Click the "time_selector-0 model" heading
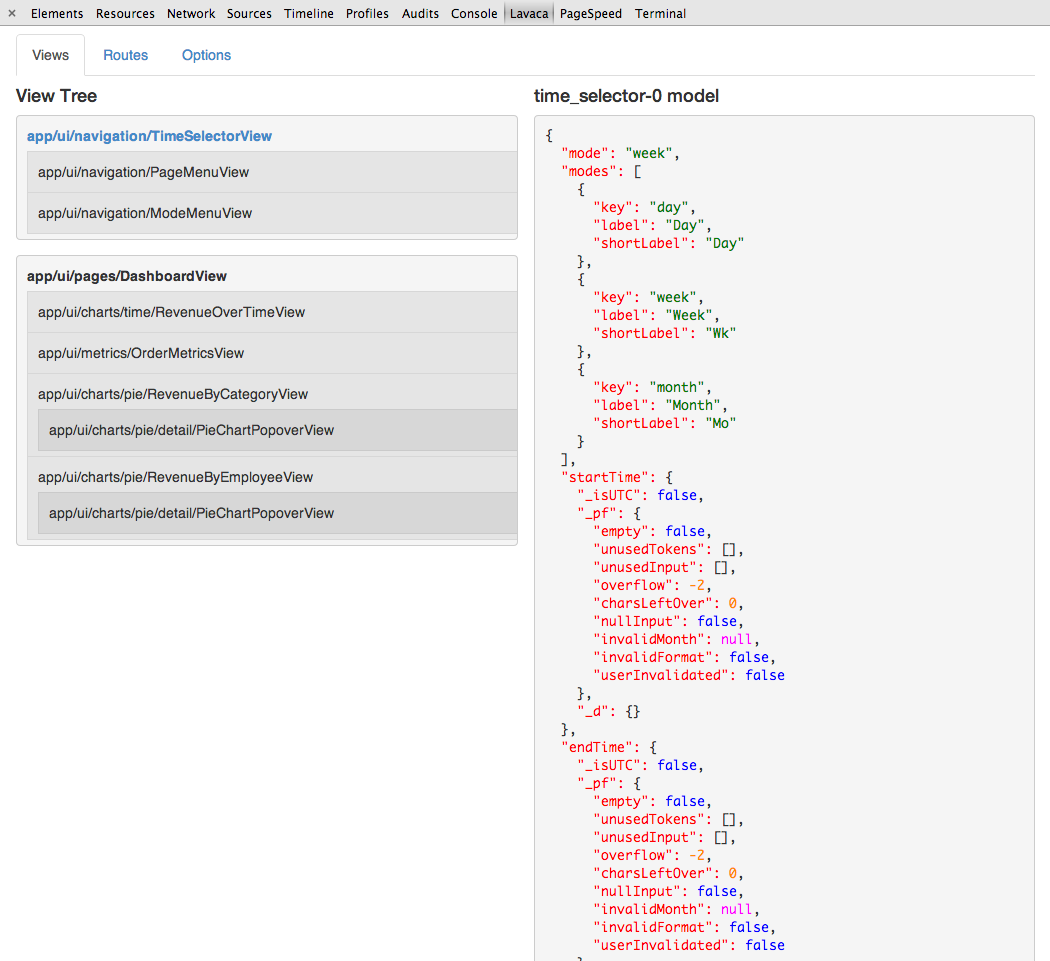 click(x=626, y=96)
